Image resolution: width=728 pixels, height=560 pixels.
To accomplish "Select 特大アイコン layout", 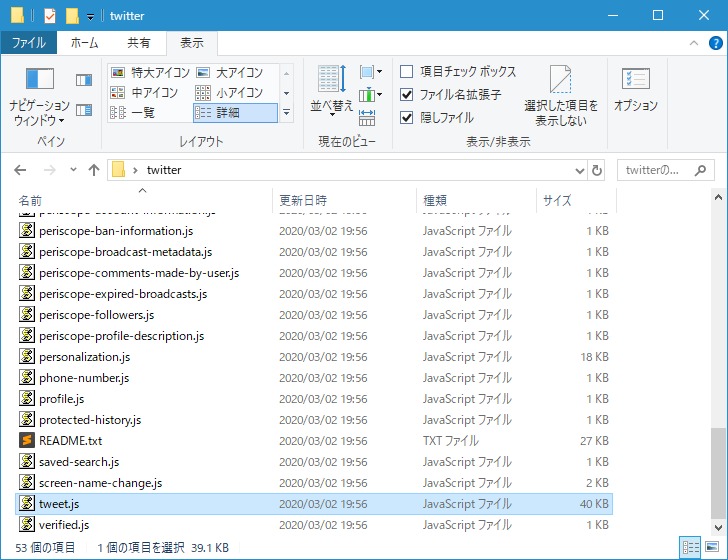I will point(150,72).
